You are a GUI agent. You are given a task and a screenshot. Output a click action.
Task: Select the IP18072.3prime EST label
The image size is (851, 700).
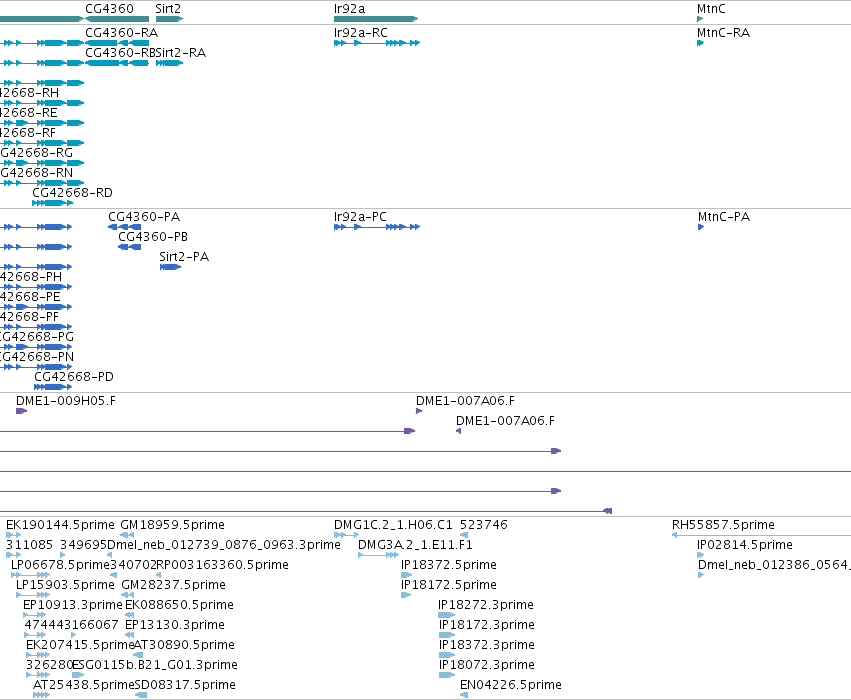coord(487,665)
